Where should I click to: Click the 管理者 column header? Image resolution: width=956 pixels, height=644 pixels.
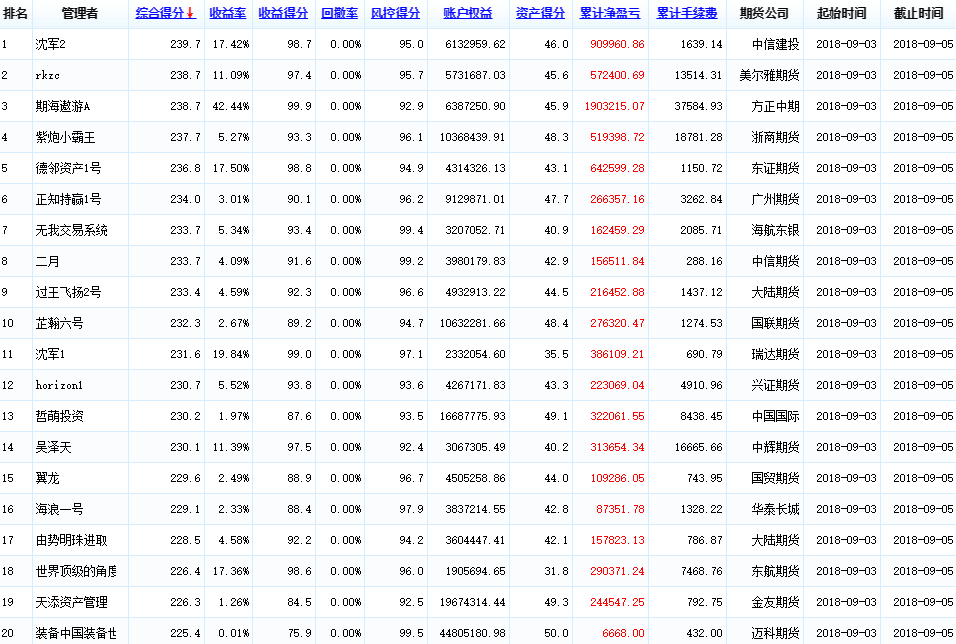[80, 13]
